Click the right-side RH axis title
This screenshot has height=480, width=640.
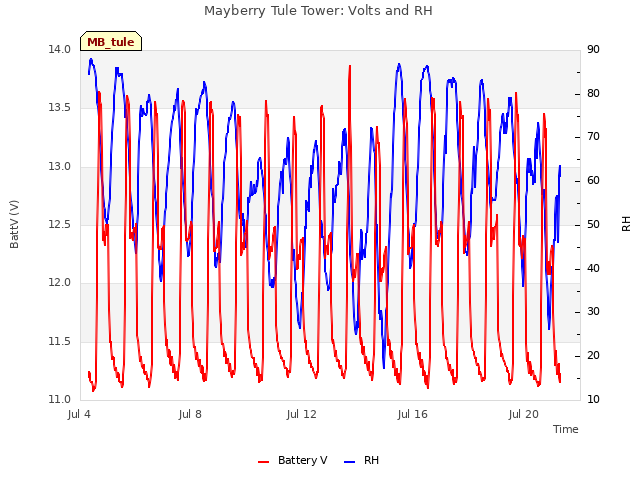click(626, 224)
